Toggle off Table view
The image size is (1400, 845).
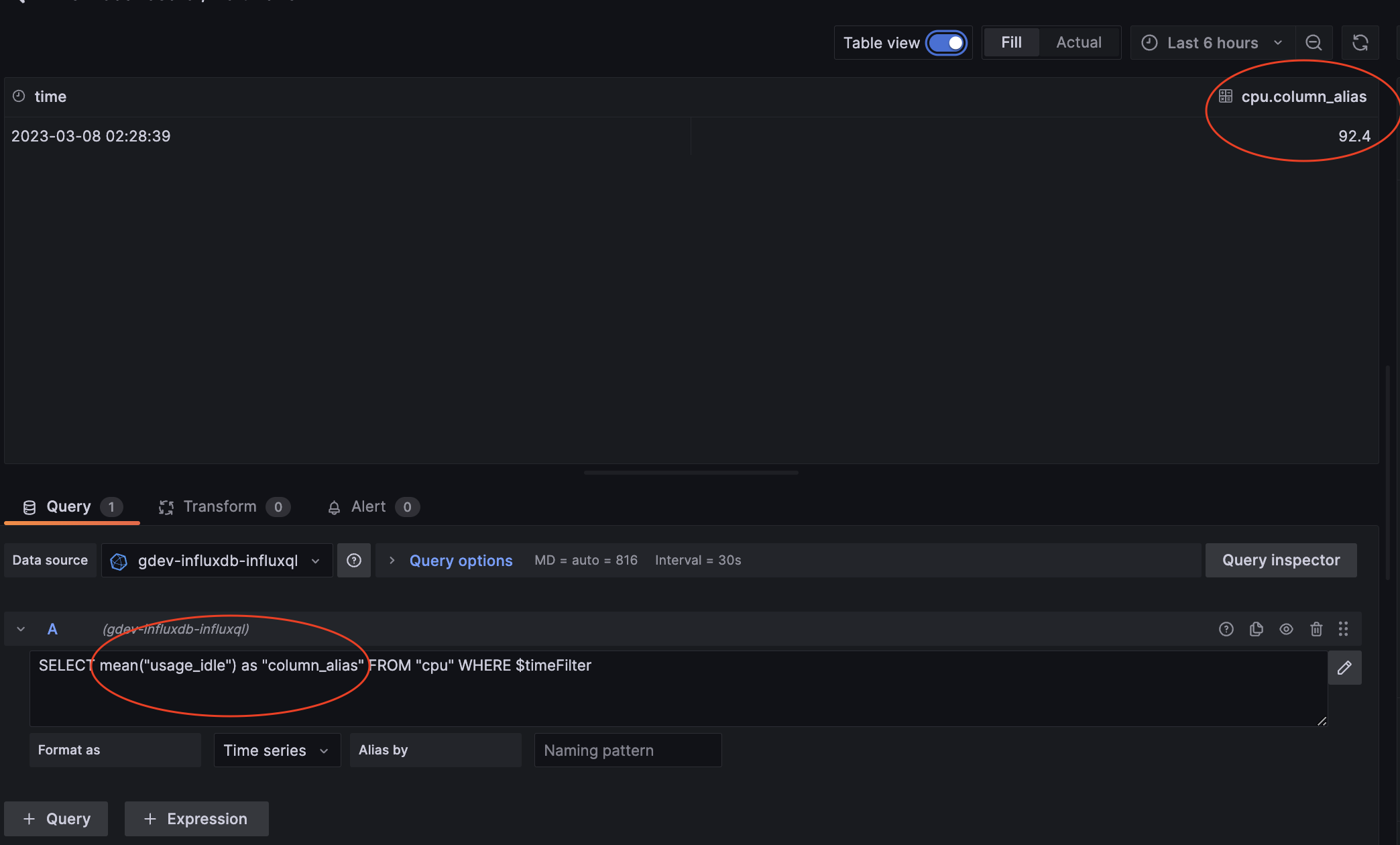[946, 42]
